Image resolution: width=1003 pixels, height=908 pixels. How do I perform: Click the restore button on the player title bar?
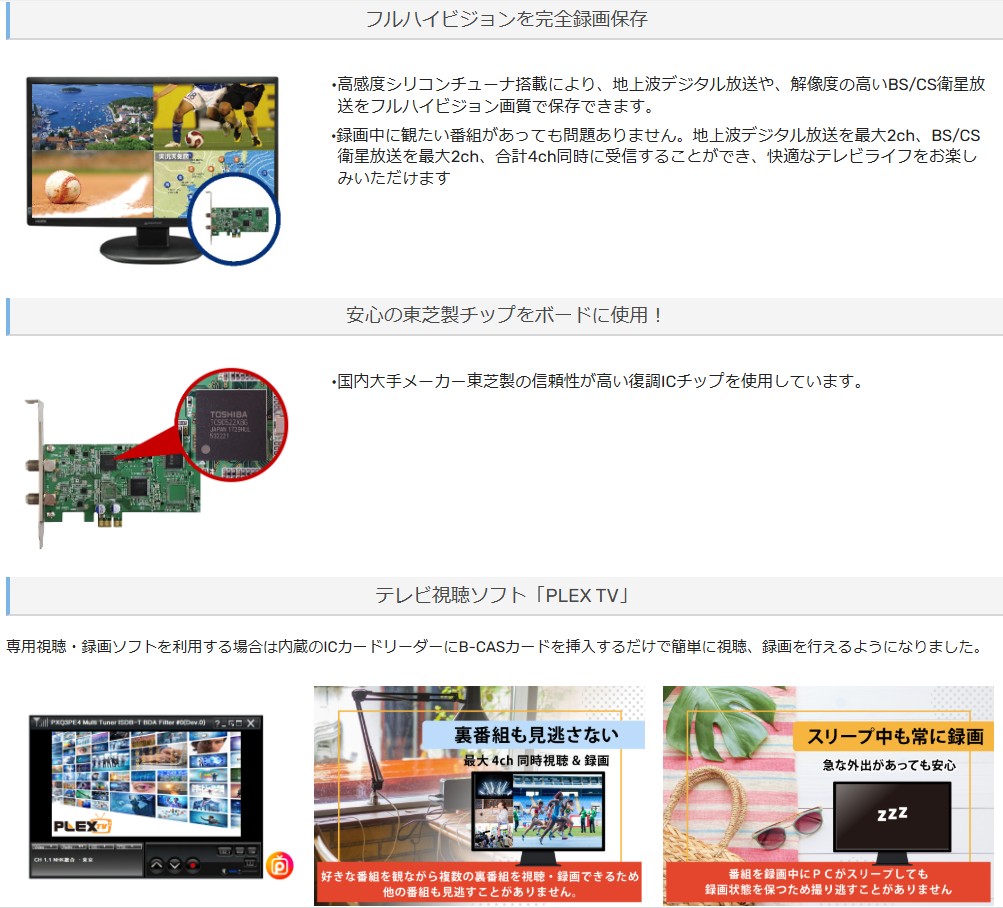pyautogui.click(x=233, y=723)
